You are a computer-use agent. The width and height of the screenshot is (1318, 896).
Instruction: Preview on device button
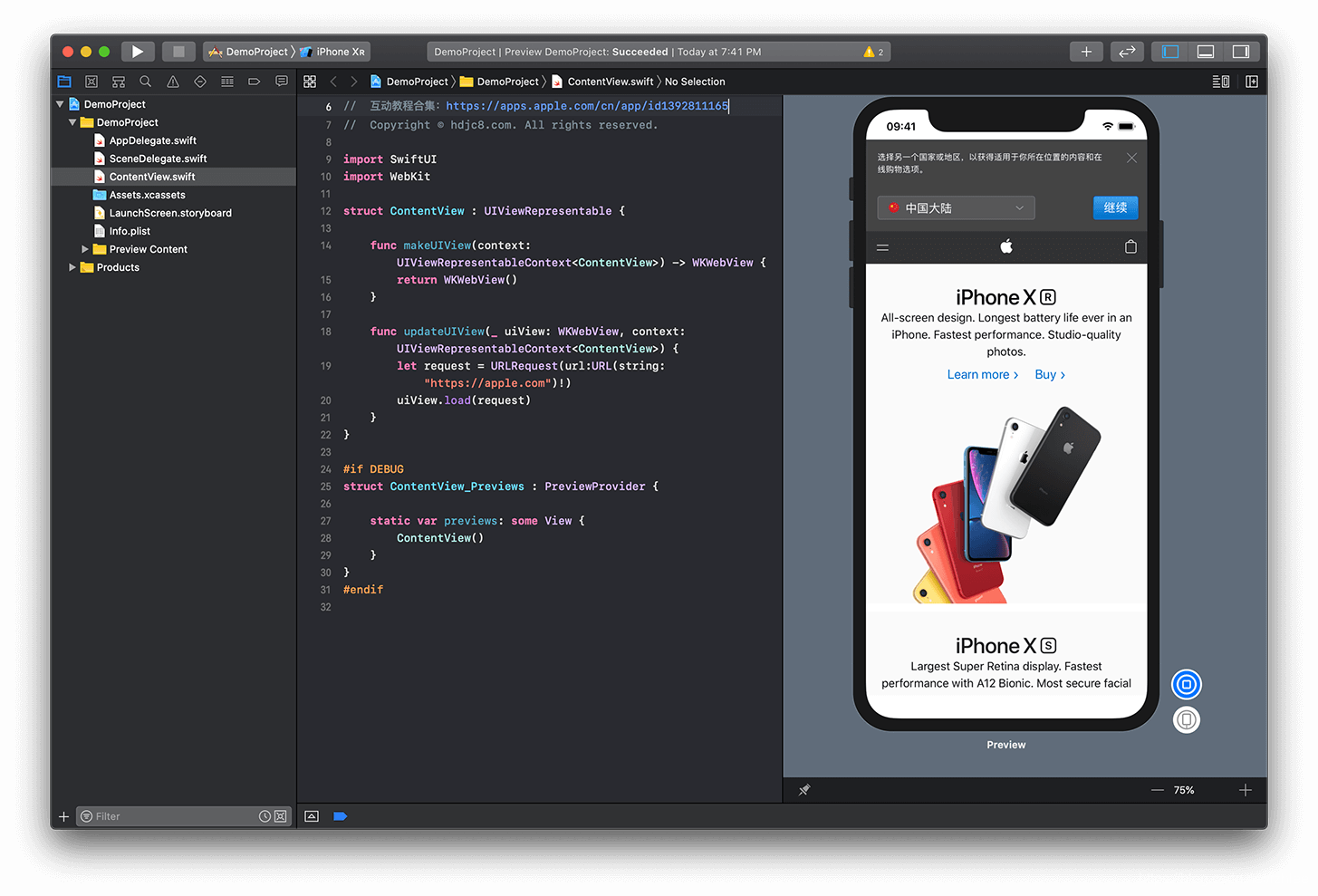[x=1187, y=720]
